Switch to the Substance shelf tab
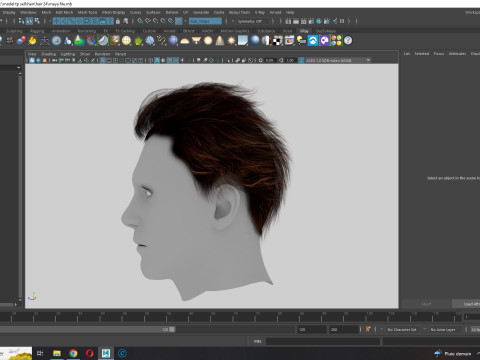480x360 pixels. pyautogui.click(x=266, y=31)
